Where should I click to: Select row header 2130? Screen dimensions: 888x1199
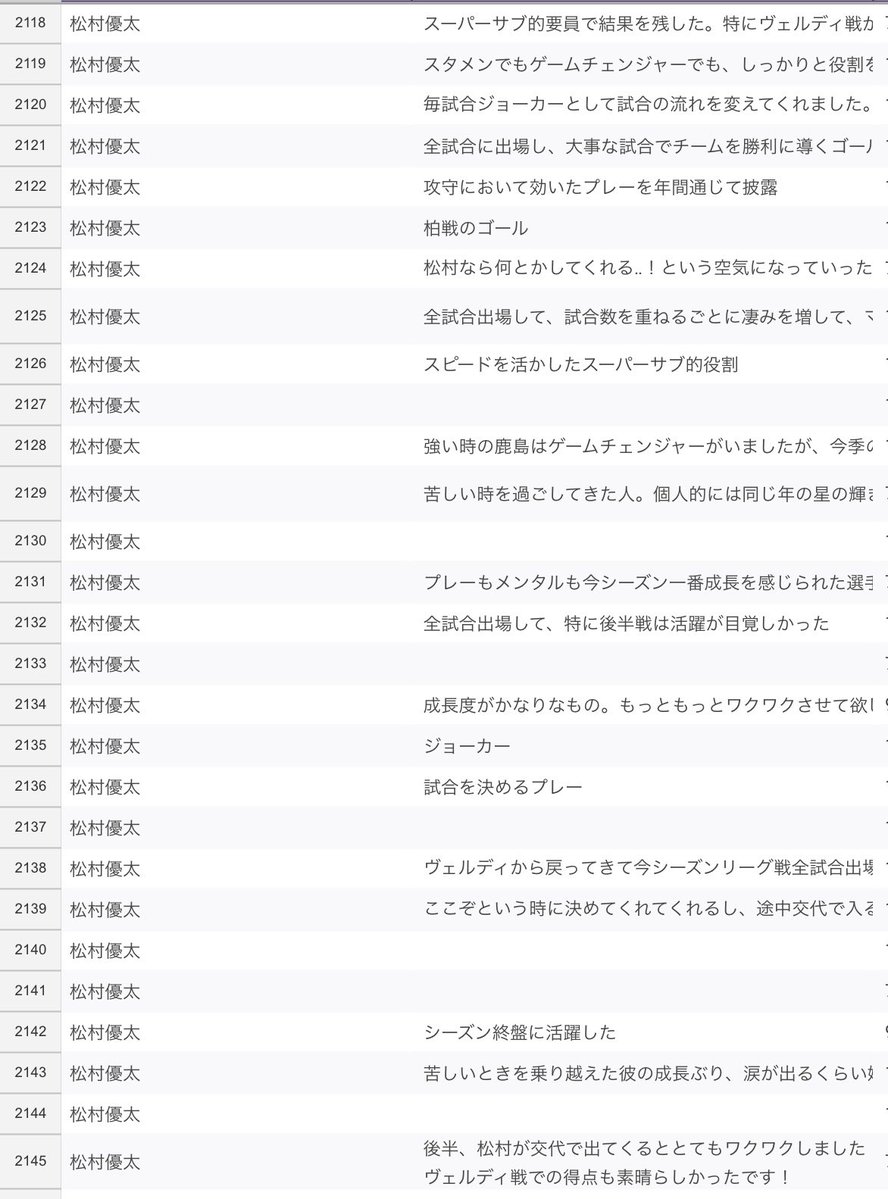[30, 541]
